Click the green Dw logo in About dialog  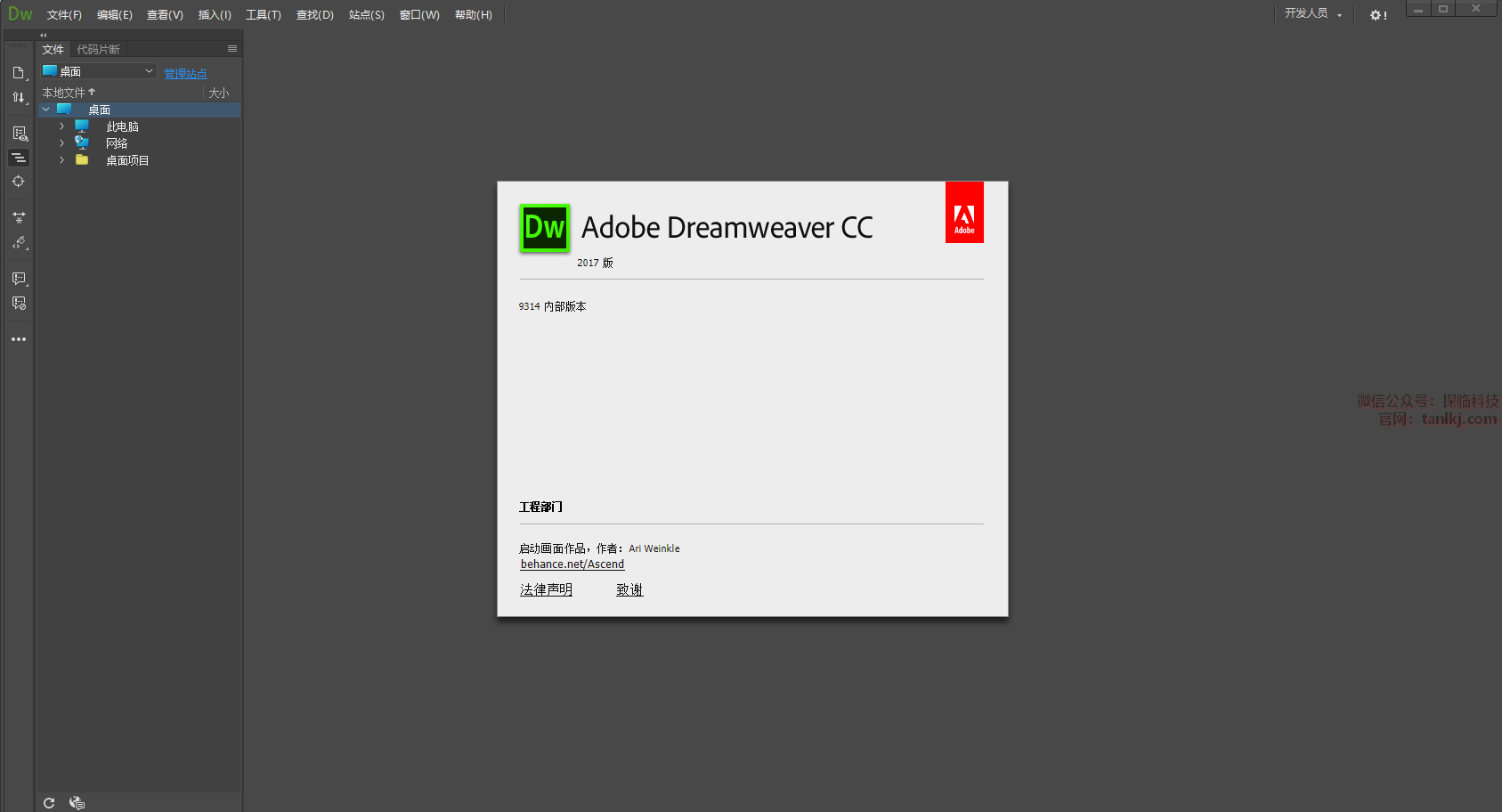pyautogui.click(x=544, y=228)
